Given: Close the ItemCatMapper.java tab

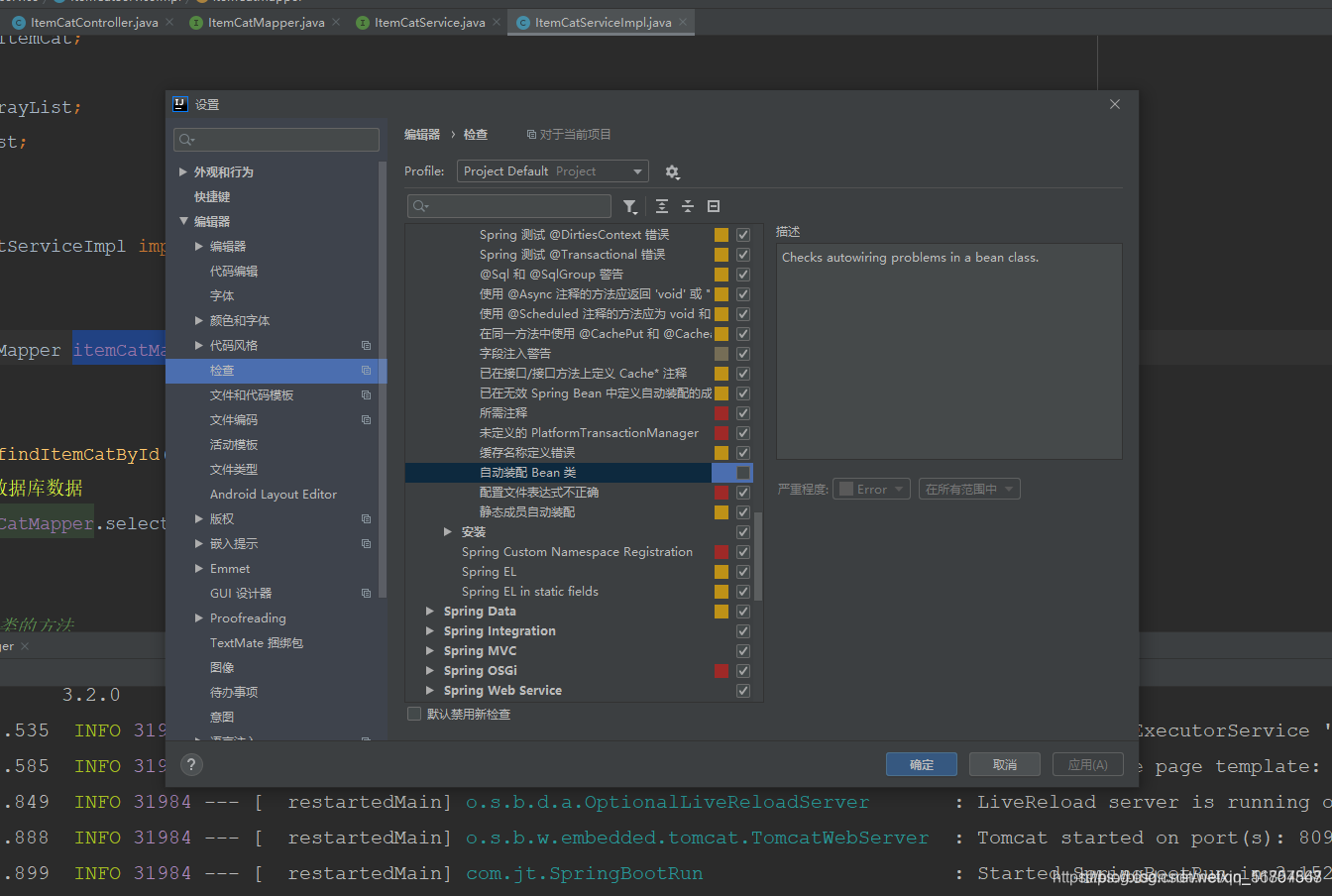Looking at the screenshot, I should pos(336,22).
